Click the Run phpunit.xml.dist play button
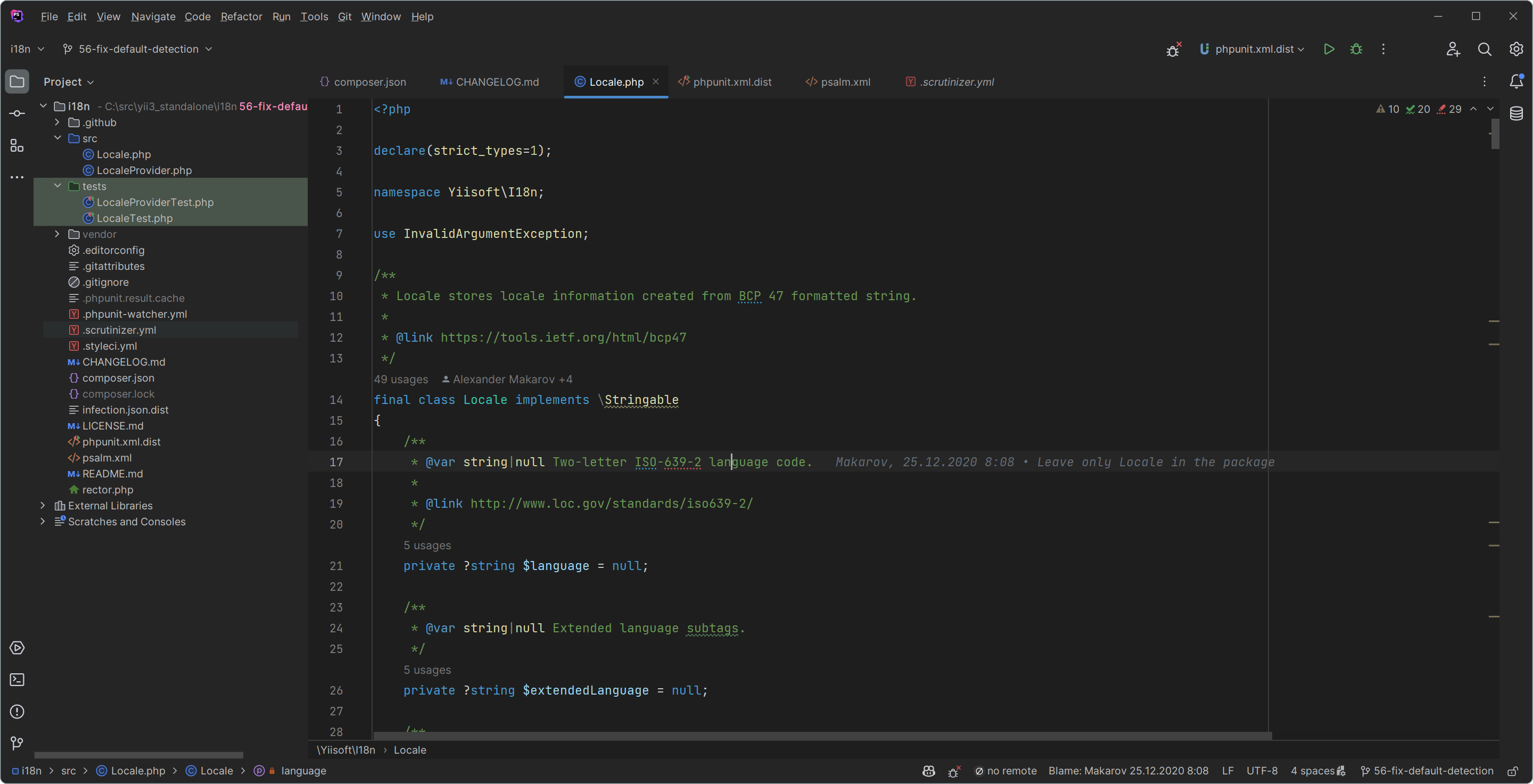The height and width of the screenshot is (784, 1533). [x=1328, y=49]
